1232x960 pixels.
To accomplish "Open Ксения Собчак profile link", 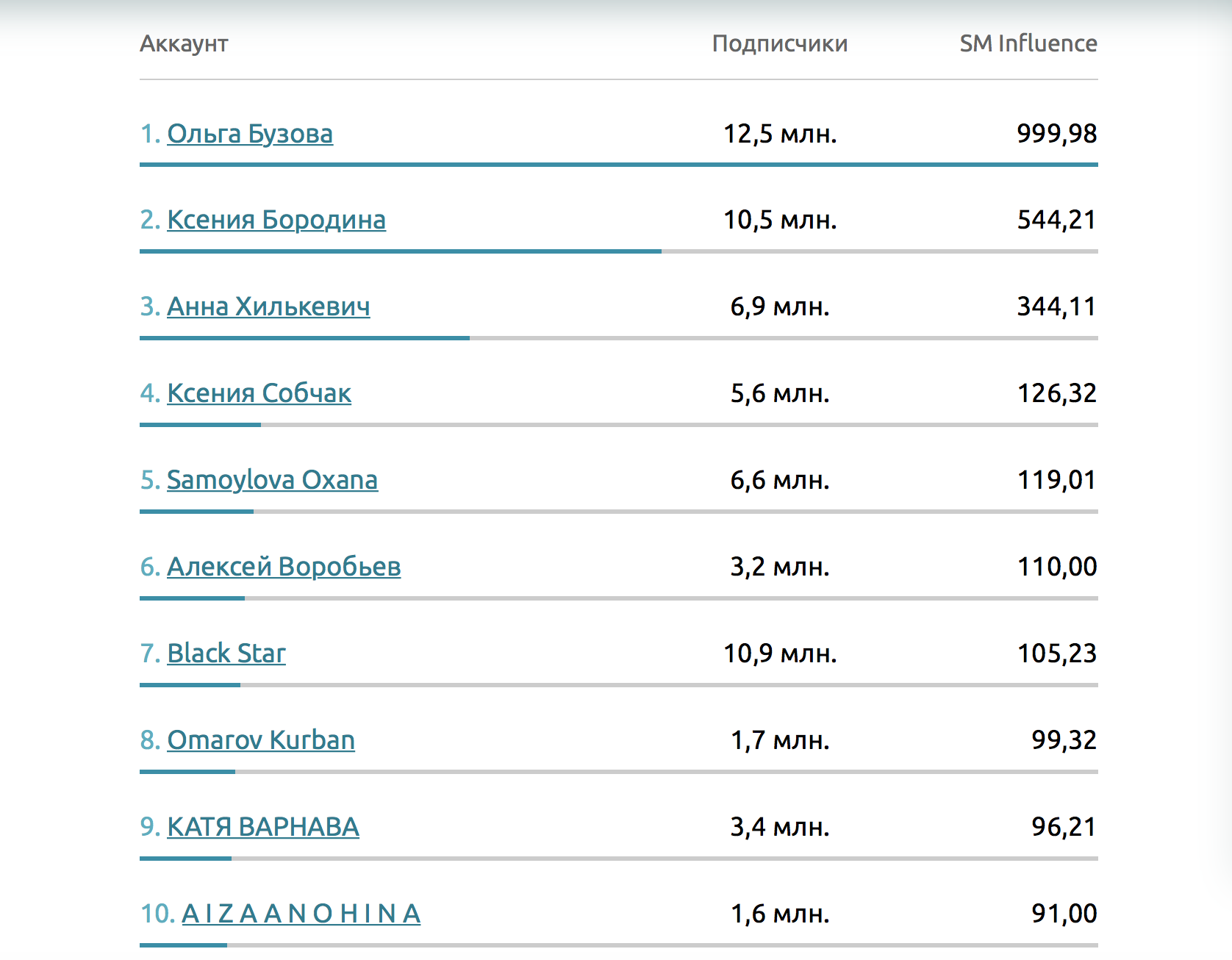I will 259,393.
